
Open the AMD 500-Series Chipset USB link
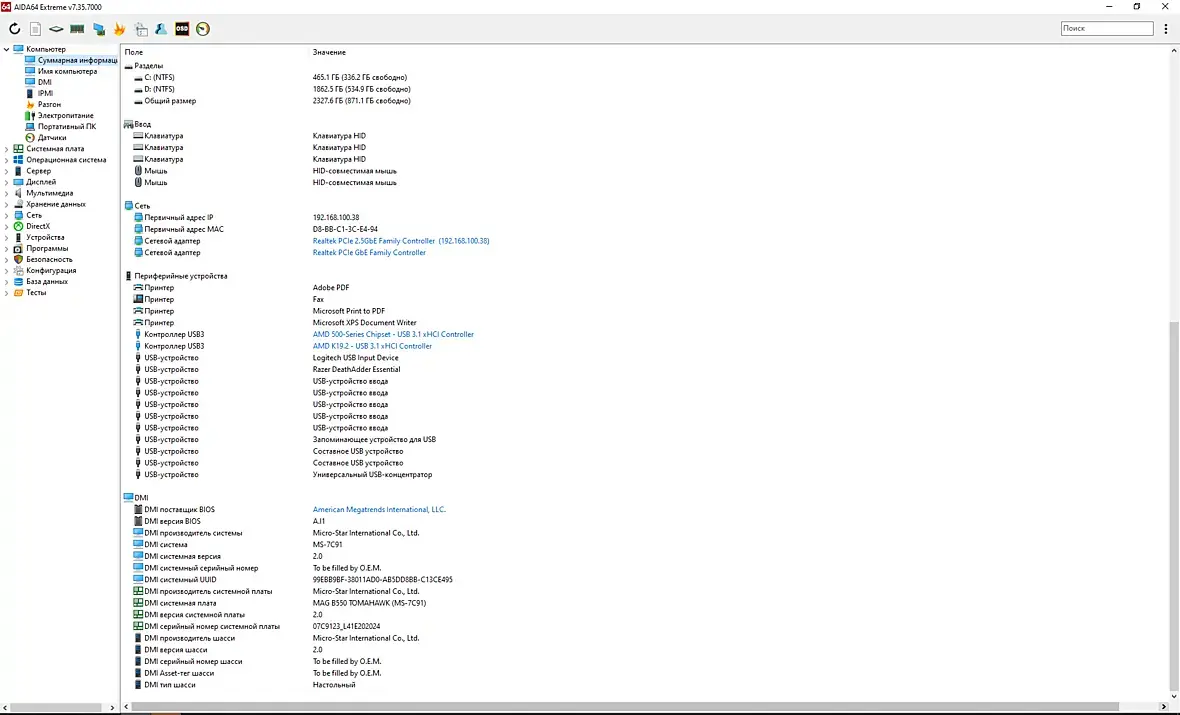(x=393, y=334)
